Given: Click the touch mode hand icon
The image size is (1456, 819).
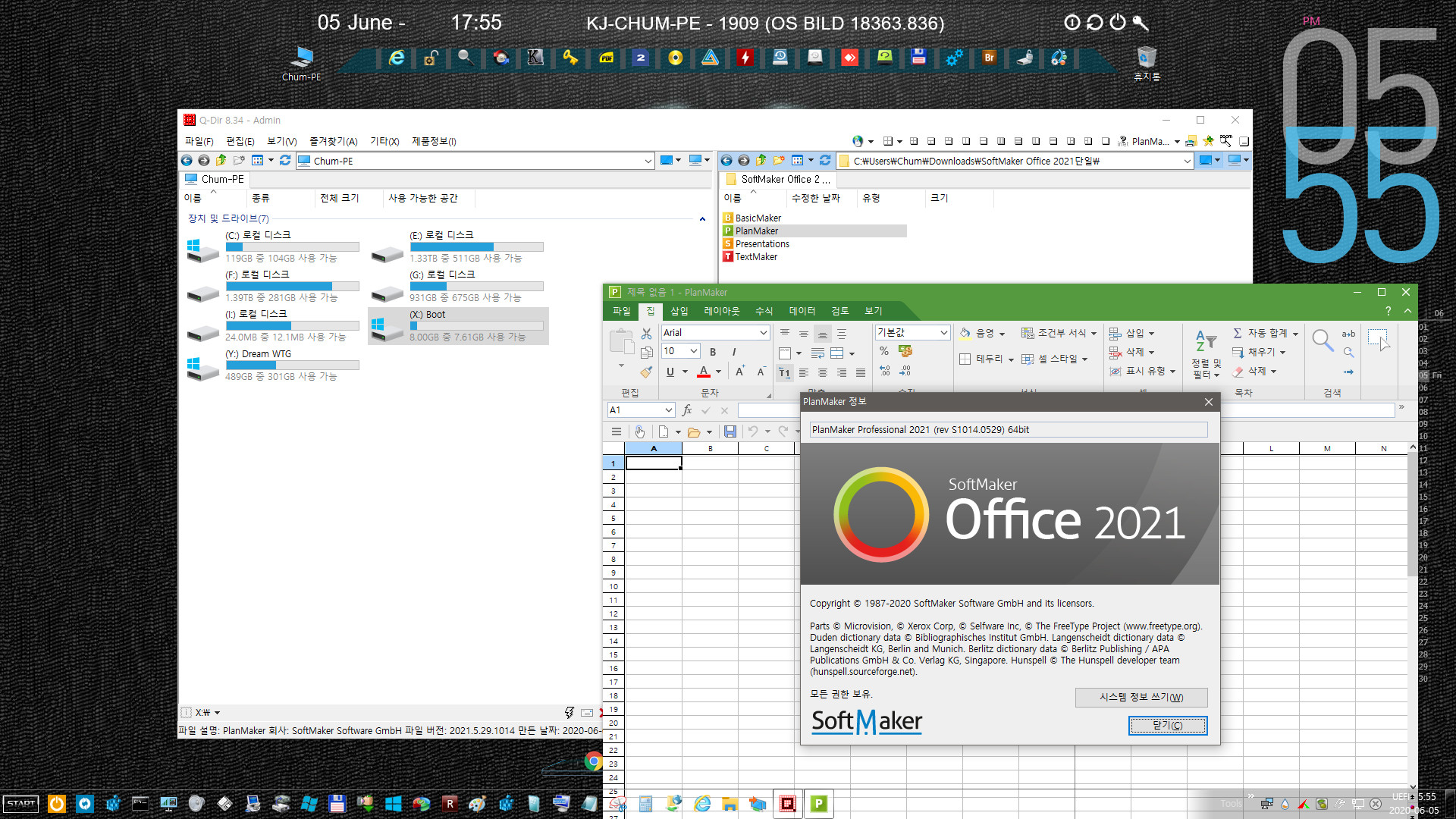Looking at the screenshot, I should click(640, 431).
